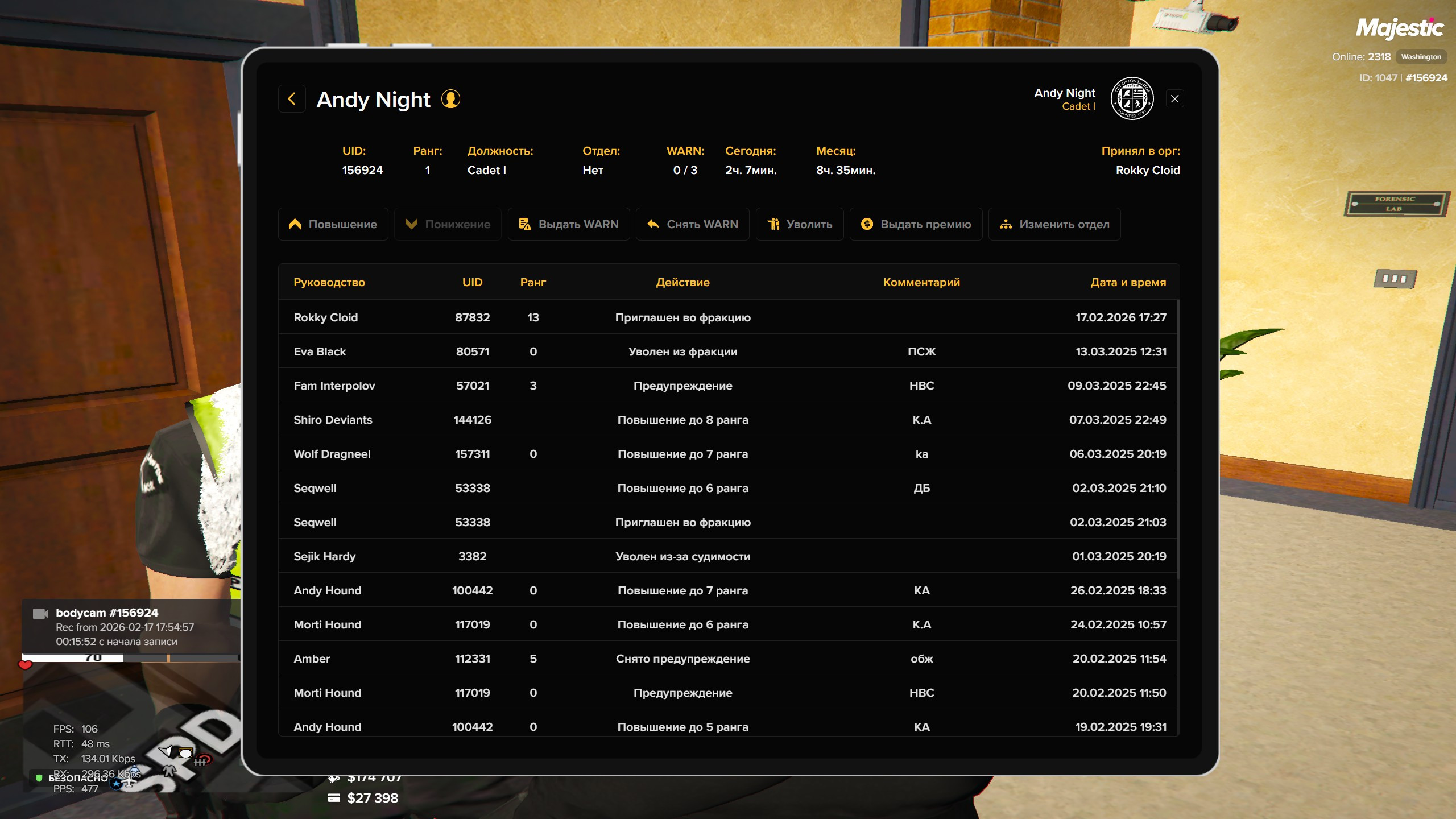Screen dimensions: 1456x819
Task: Click the reply arrow icon on Снять WARN
Action: (x=653, y=224)
